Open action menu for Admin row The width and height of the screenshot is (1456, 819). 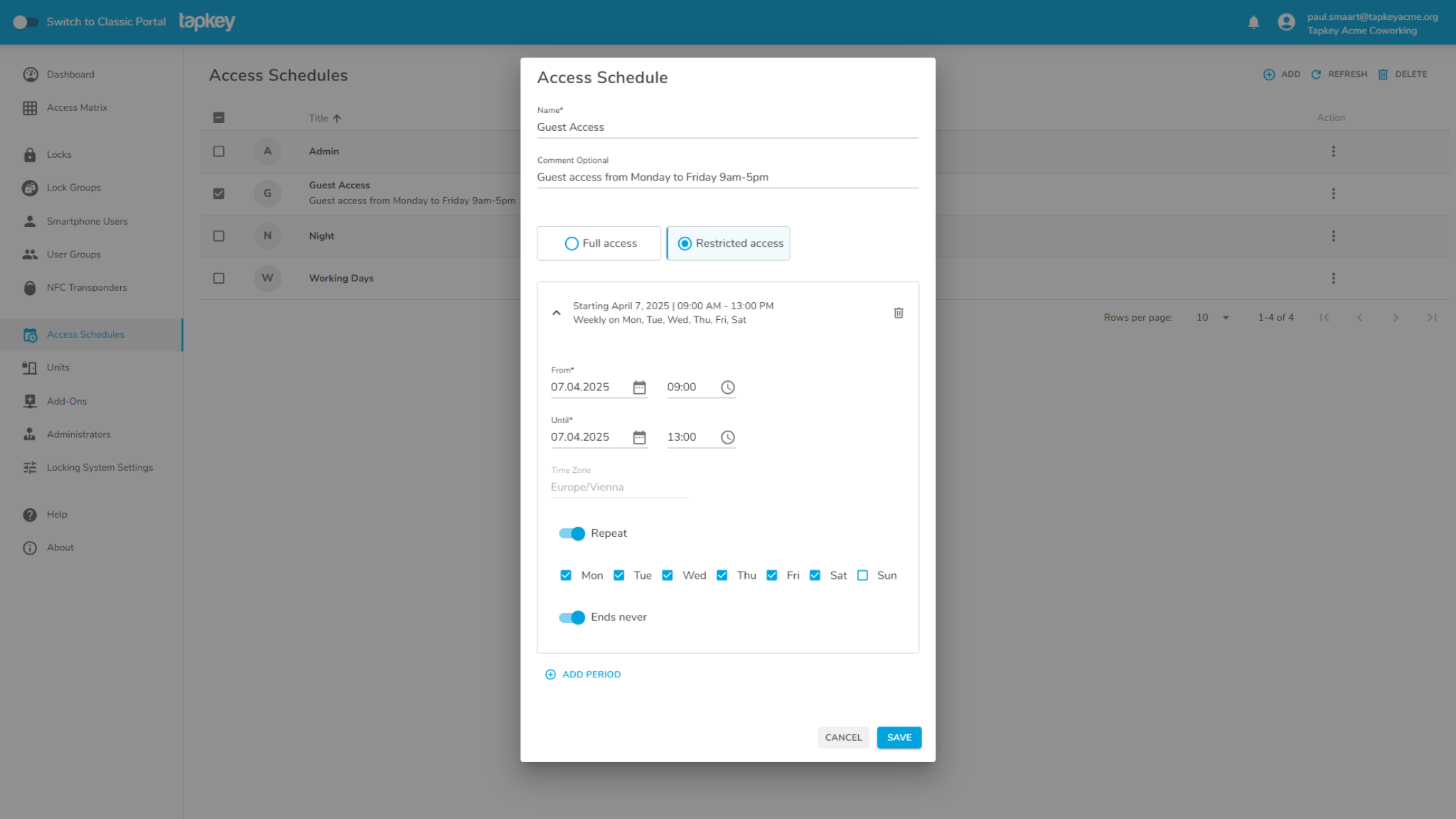(1334, 151)
